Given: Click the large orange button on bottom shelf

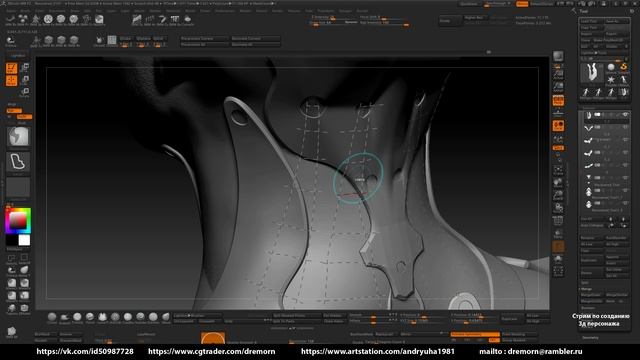Looking at the screenshot, I should pos(213,338).
